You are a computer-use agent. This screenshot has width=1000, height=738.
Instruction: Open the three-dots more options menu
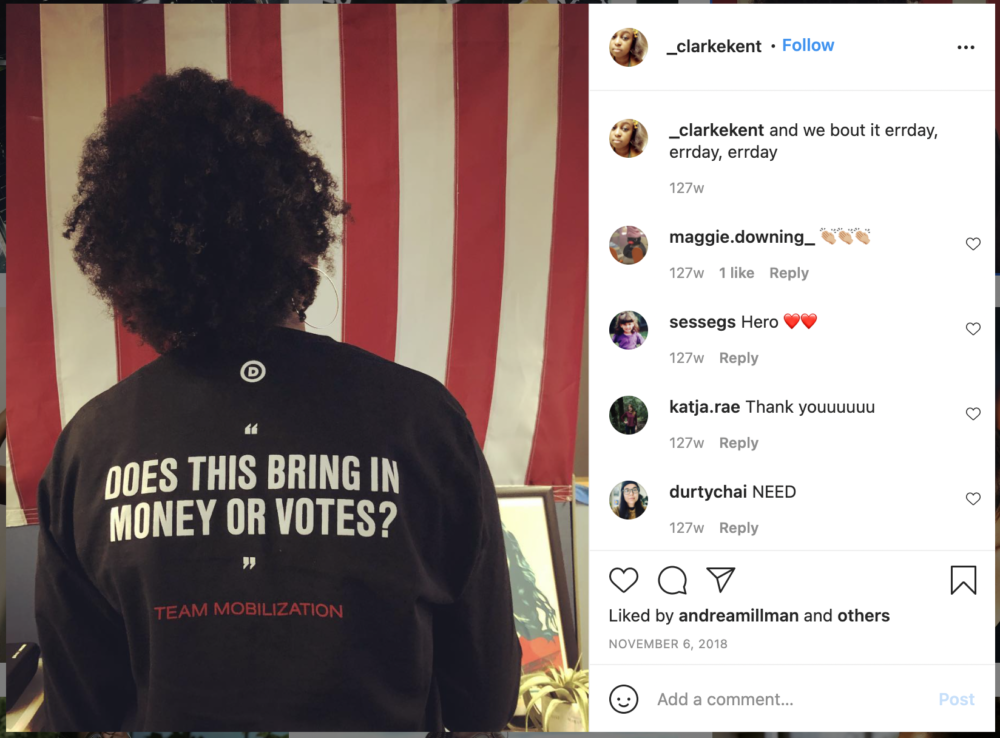[966, 47]
